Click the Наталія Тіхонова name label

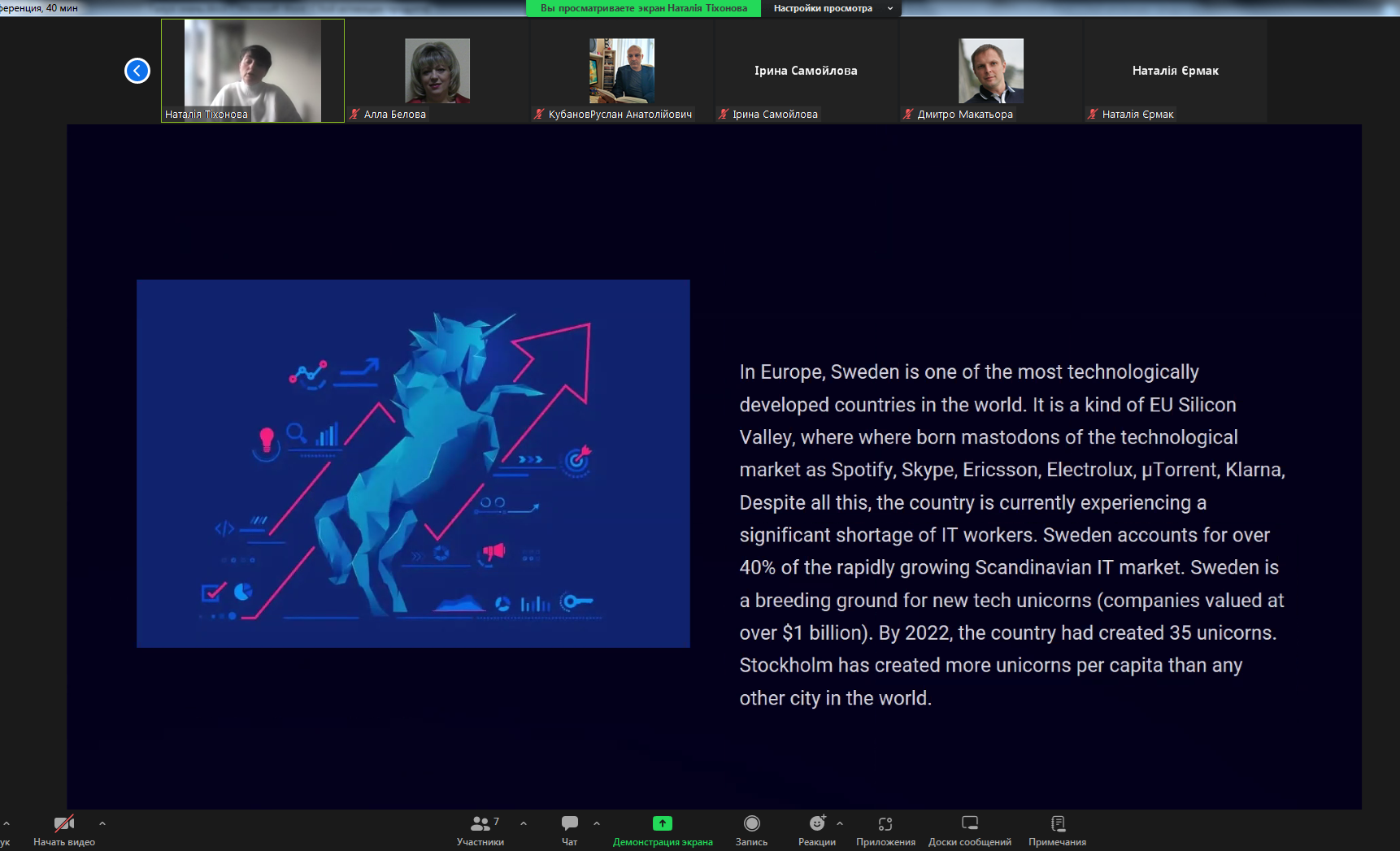tap(207, 115)
